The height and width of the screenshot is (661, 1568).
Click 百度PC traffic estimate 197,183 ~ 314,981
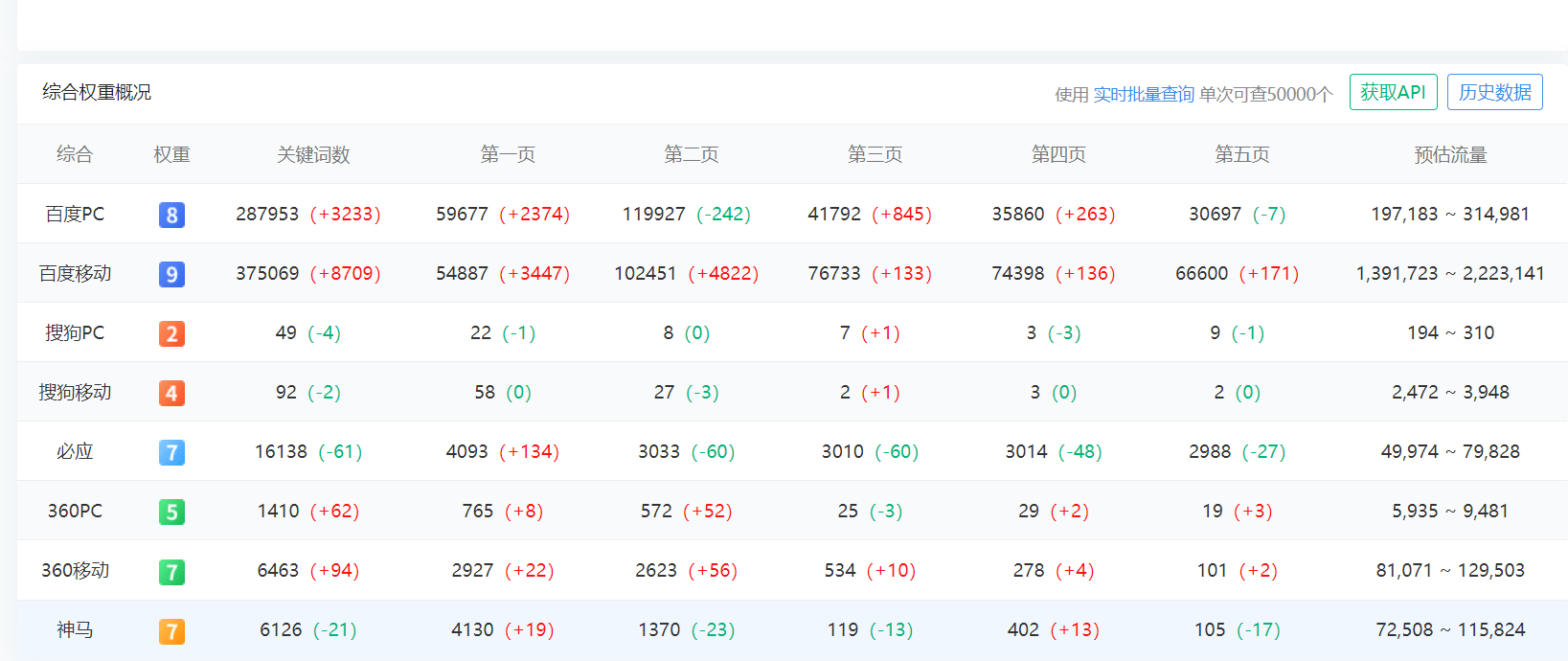[1450, 214]
